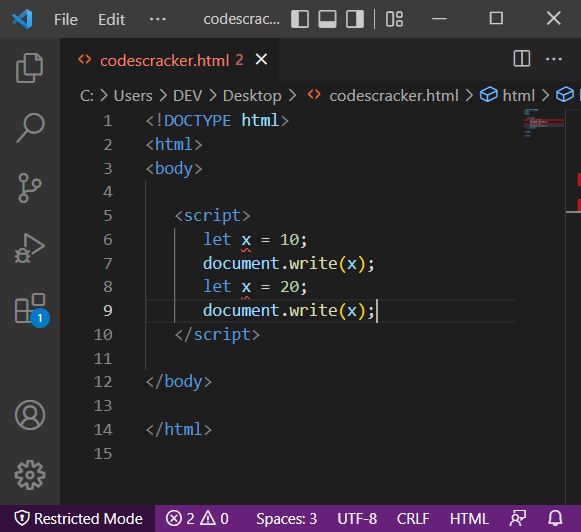Click the VS Code logo icon

click(22, 19)
